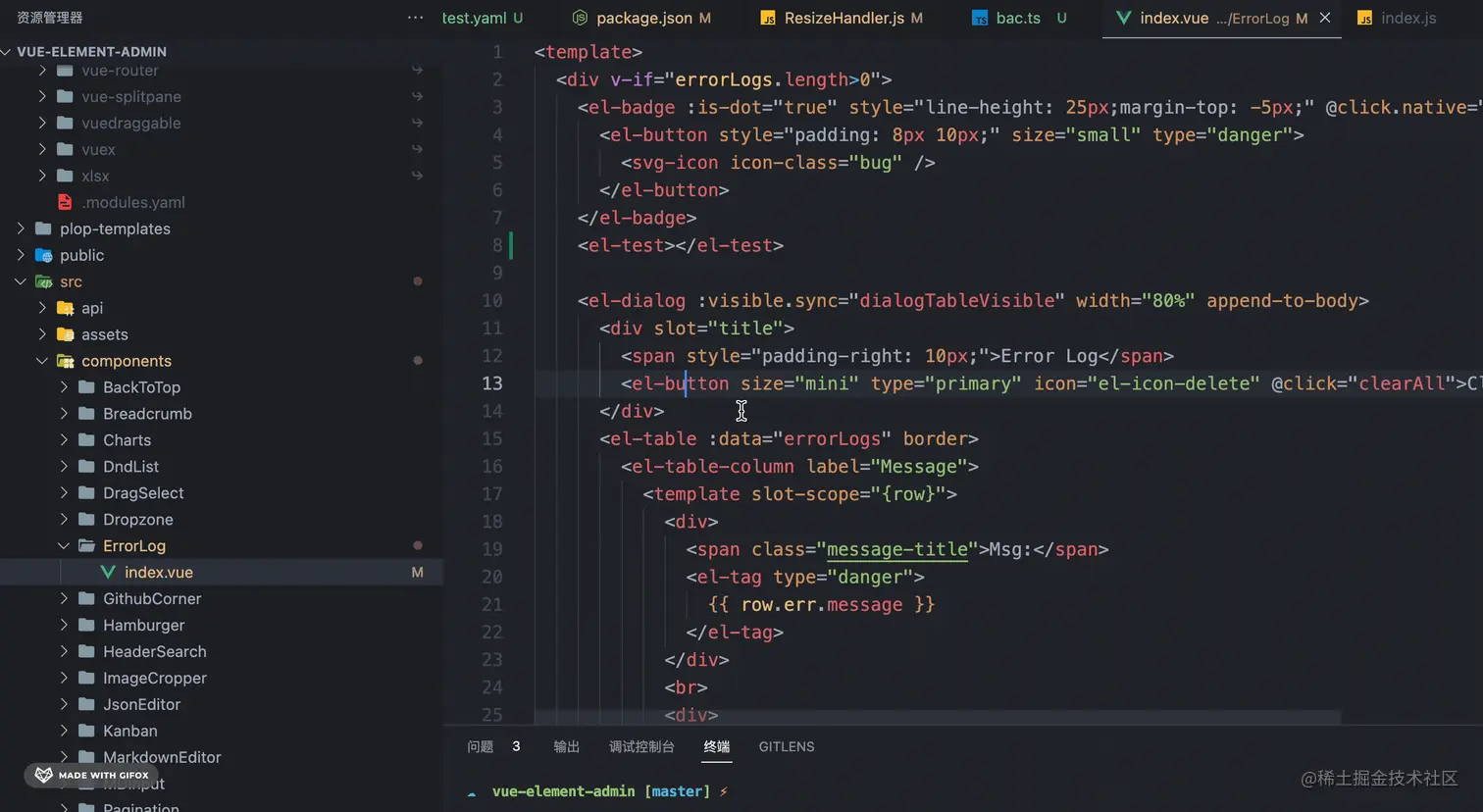
Task: Click the DragSelect folder icon
Action: [86, 493]
